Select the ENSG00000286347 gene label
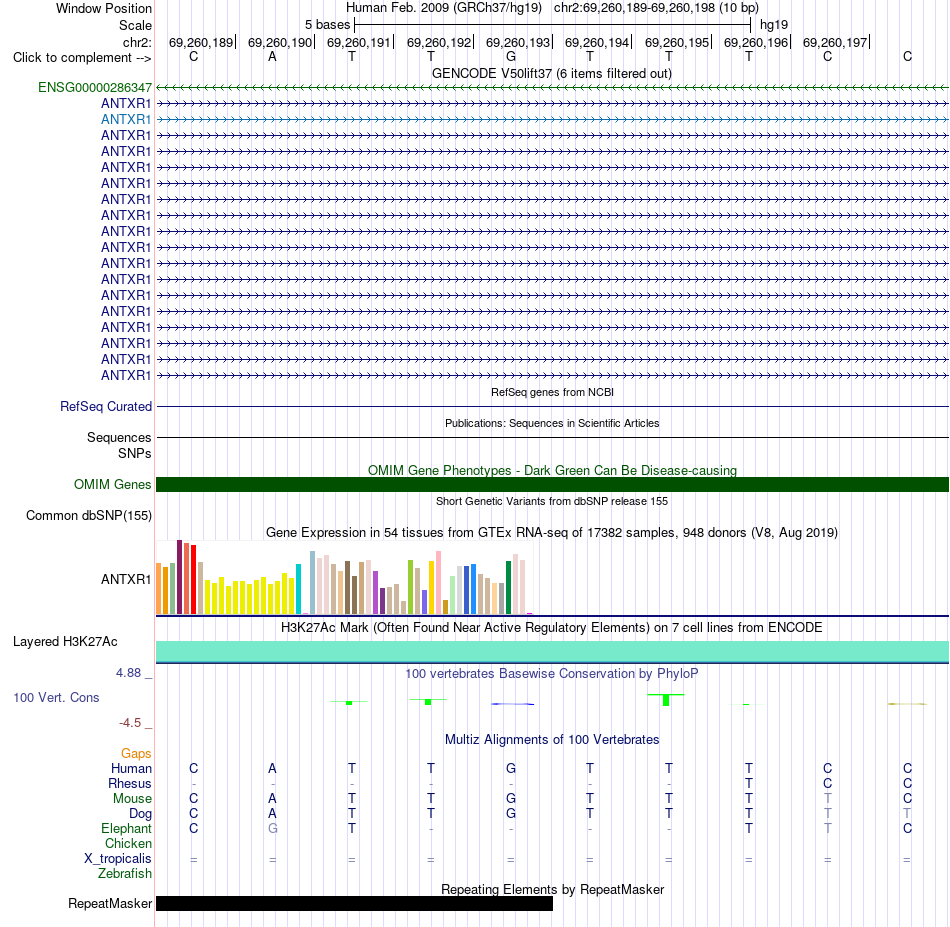Image resolution: width=950 pixels, height=927 pixels. pos(95,87)
